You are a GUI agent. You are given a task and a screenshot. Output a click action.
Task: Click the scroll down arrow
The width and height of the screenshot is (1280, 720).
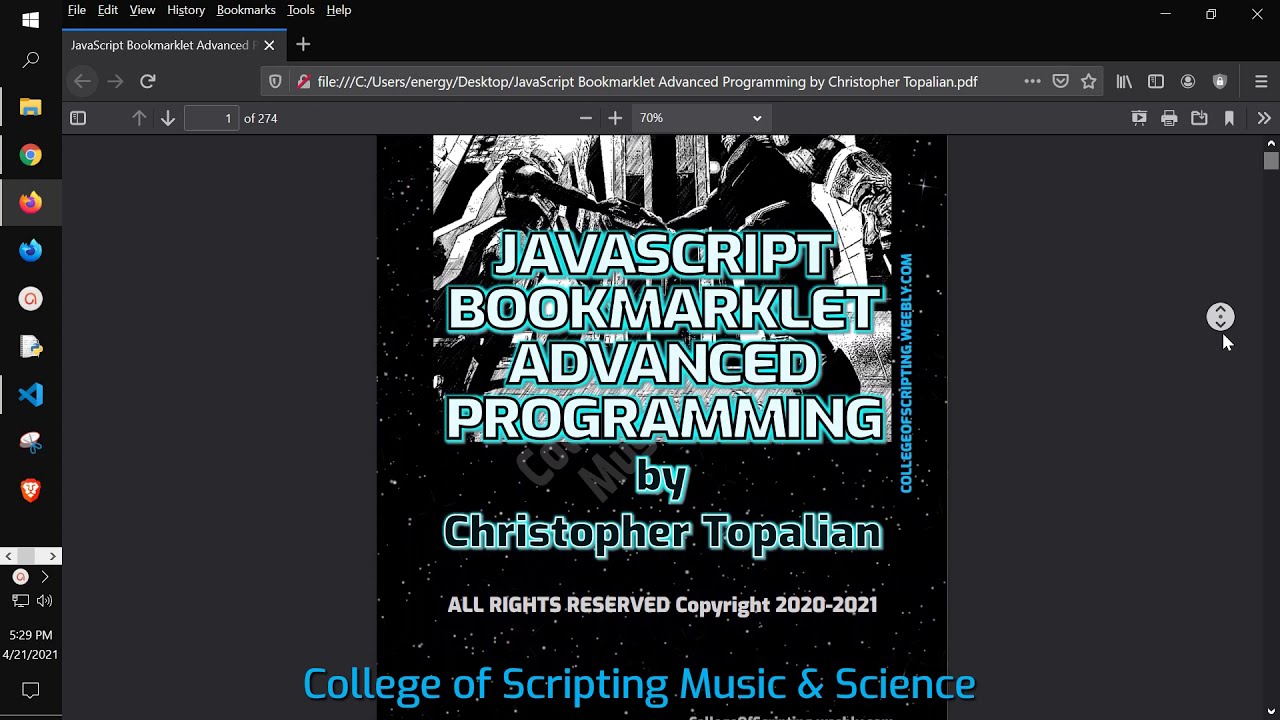pos(1271,712)
